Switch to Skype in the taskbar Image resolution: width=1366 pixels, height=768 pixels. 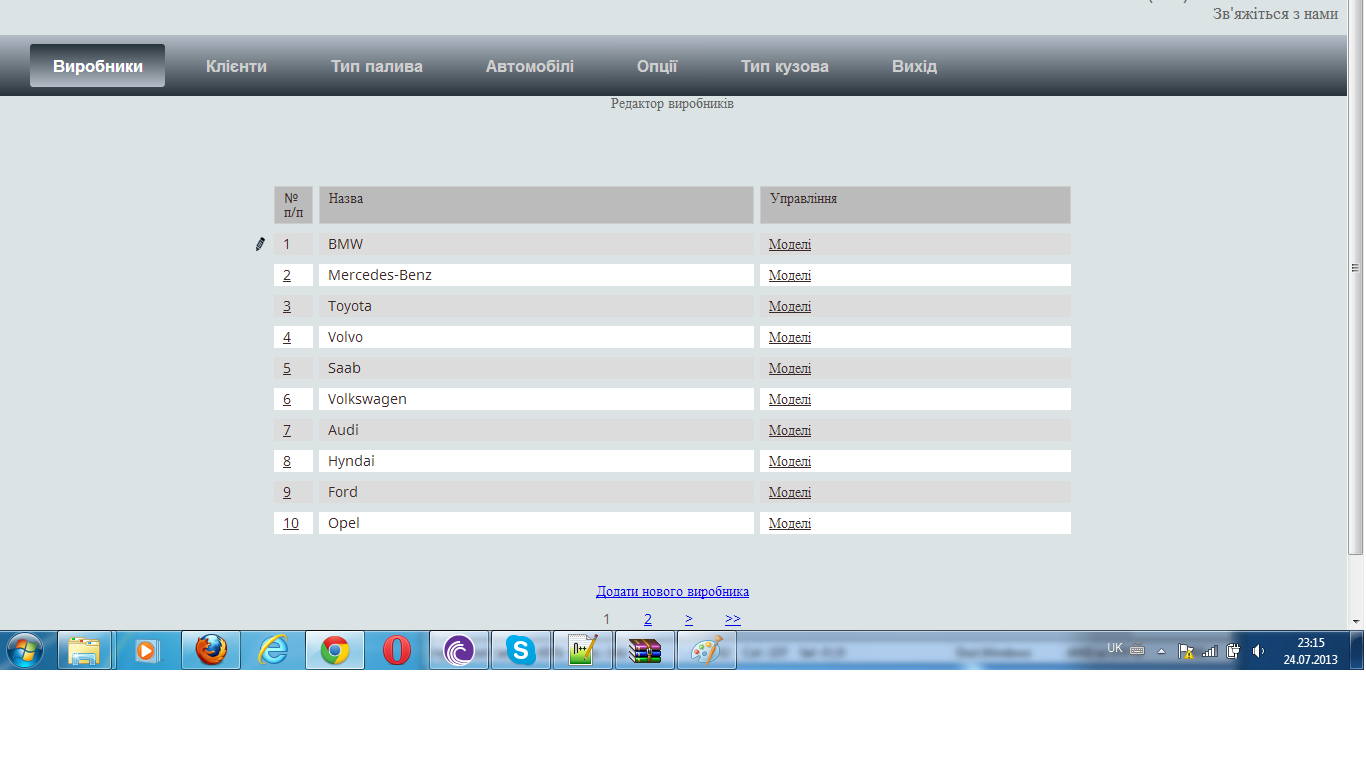tap(521, 651)
